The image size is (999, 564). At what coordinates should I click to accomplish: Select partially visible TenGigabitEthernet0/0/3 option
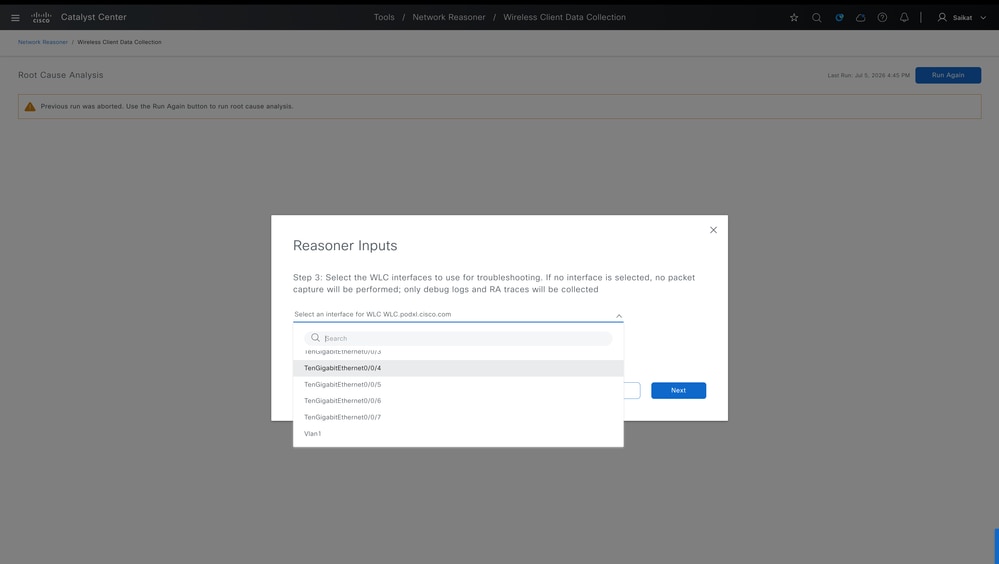pyautogui.click(x=458, y=353)
